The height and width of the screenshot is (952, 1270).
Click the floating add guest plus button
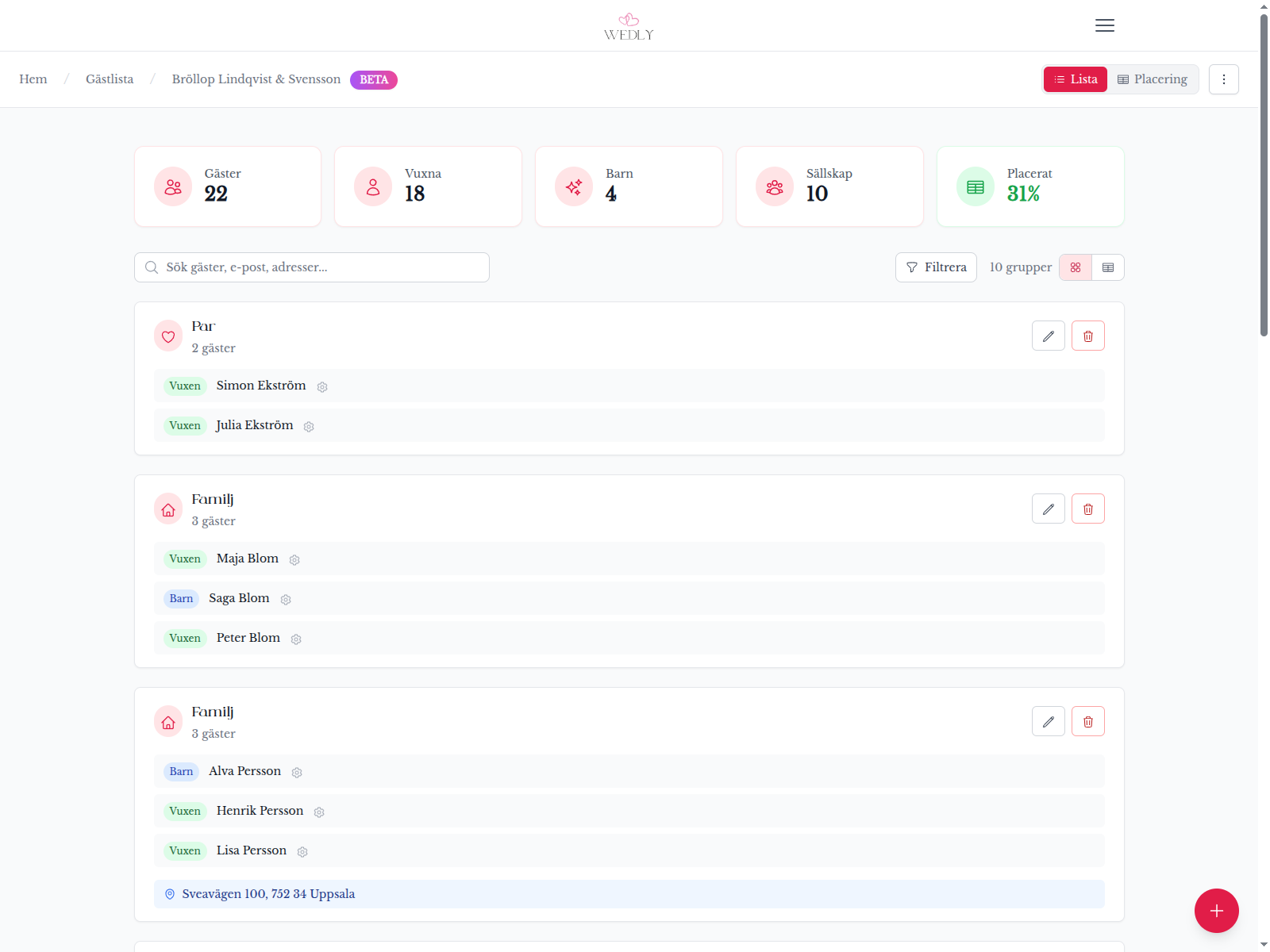[x=1216, y=911]
